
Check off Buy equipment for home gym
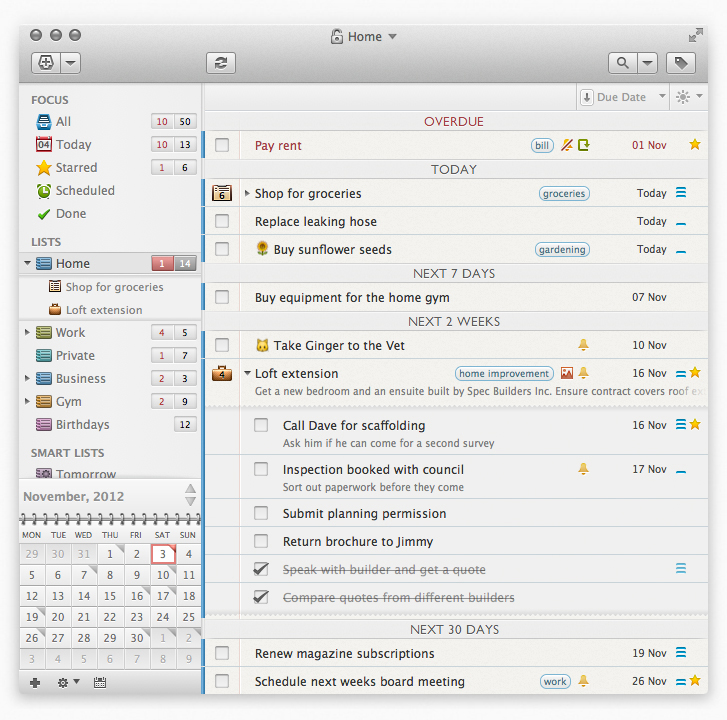[222, 297]
